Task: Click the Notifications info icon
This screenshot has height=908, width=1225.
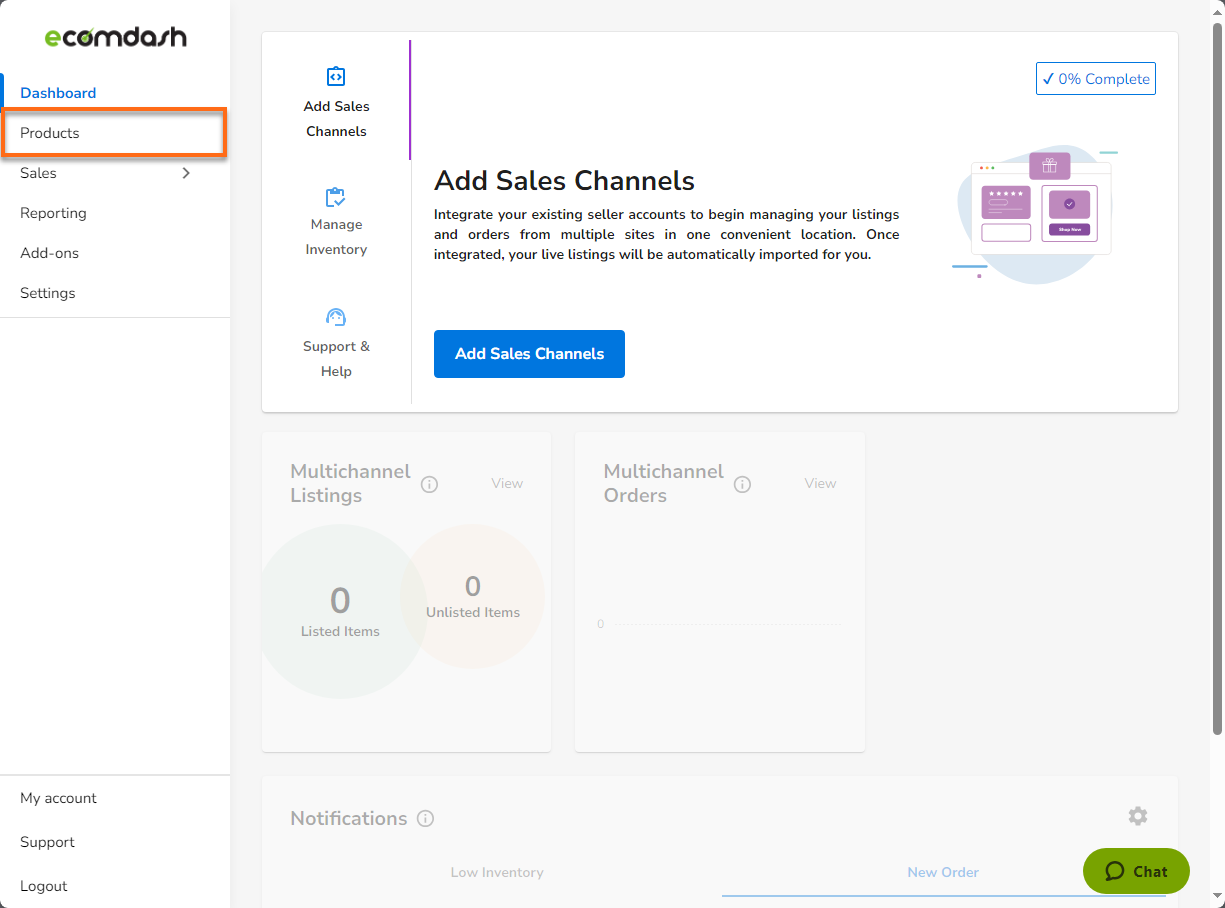Action: (425, 818)
